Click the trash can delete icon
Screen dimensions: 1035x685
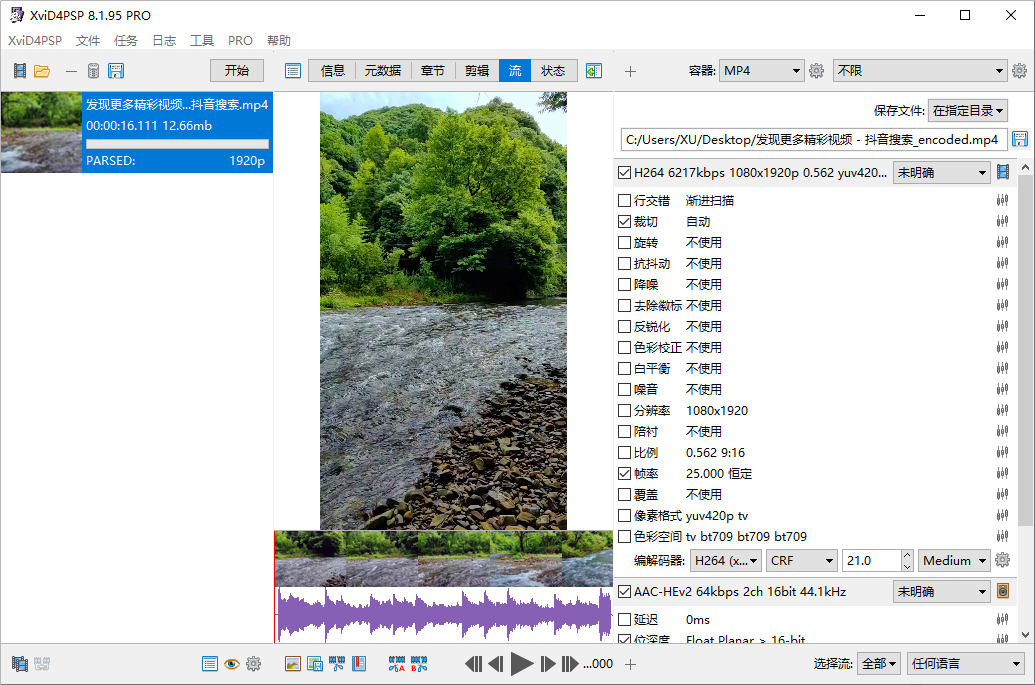click(x=93, y=71)
